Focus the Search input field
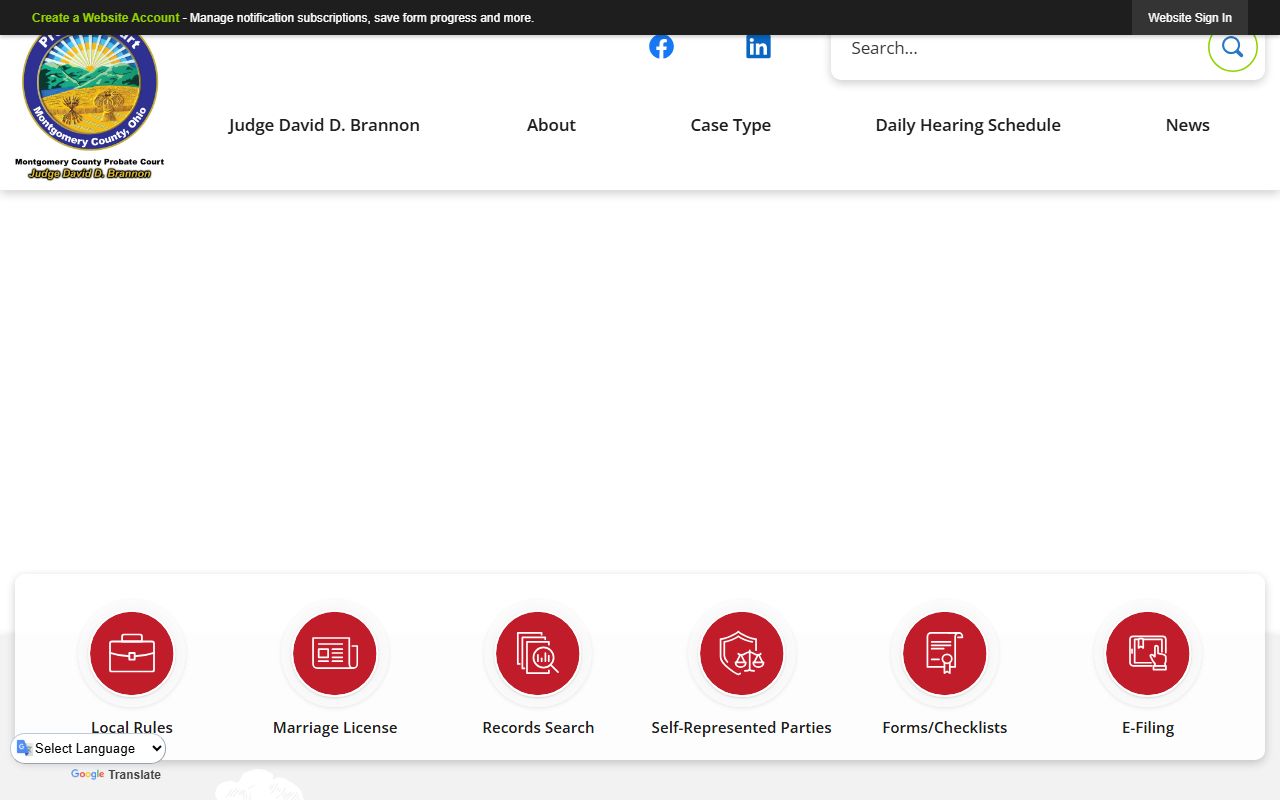Screen dimensions: 1280x800 click(x=1015, y=48)
